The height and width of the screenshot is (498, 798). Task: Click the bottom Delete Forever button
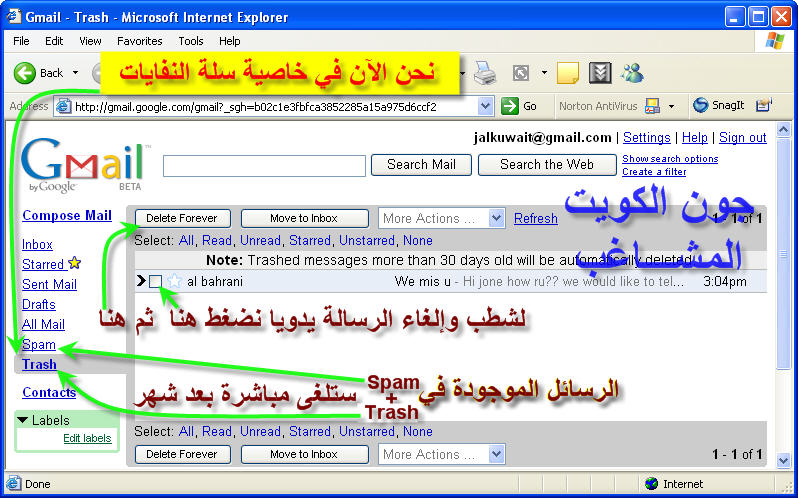point(182,454)
